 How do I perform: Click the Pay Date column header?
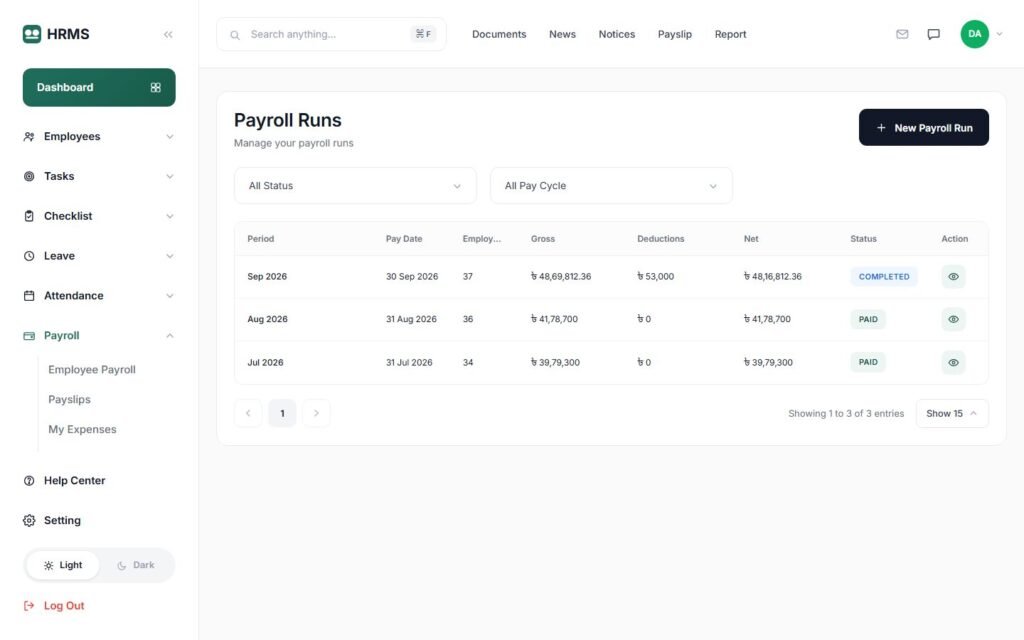(404, 239)
